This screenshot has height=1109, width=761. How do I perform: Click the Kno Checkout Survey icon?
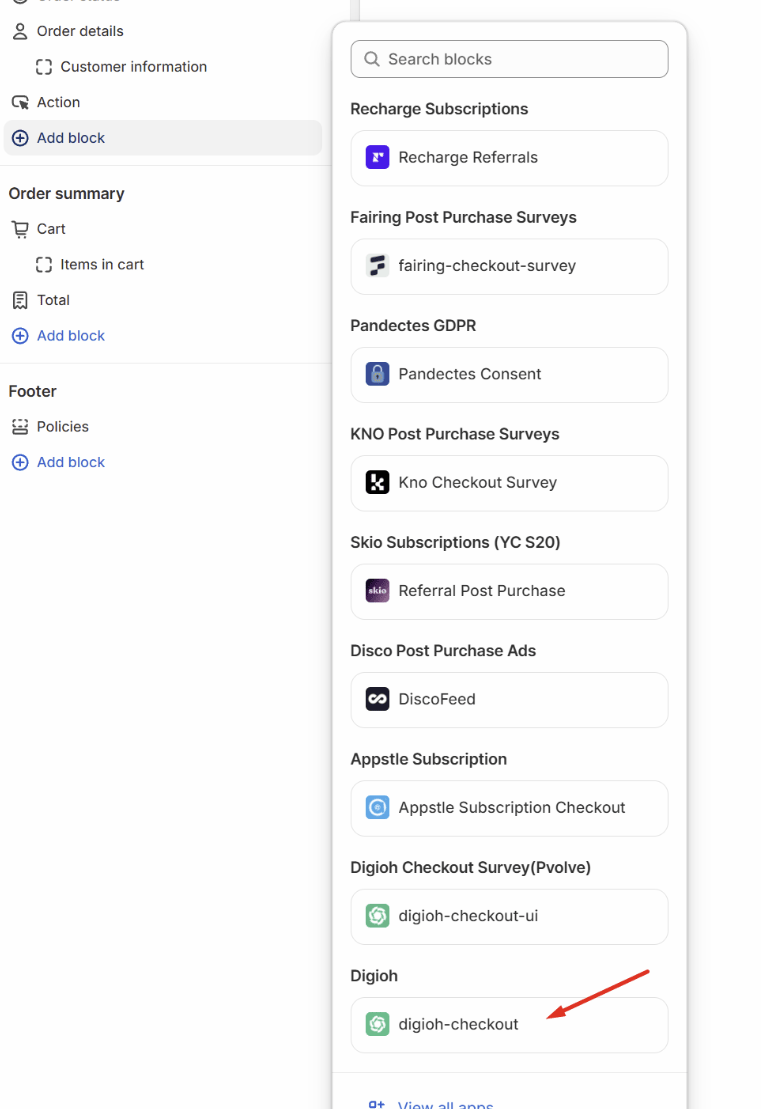pos(377,483)
